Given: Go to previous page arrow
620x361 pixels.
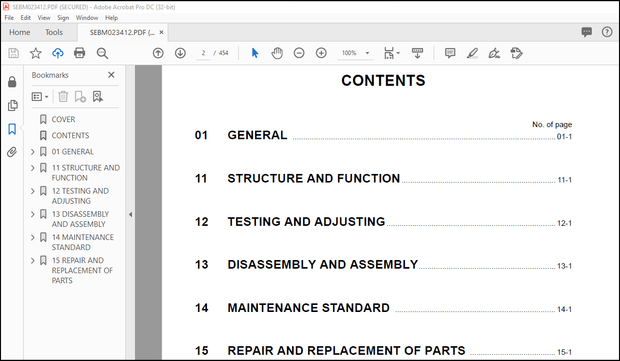Looking at the screenshot, I should (x=158, y=53).
